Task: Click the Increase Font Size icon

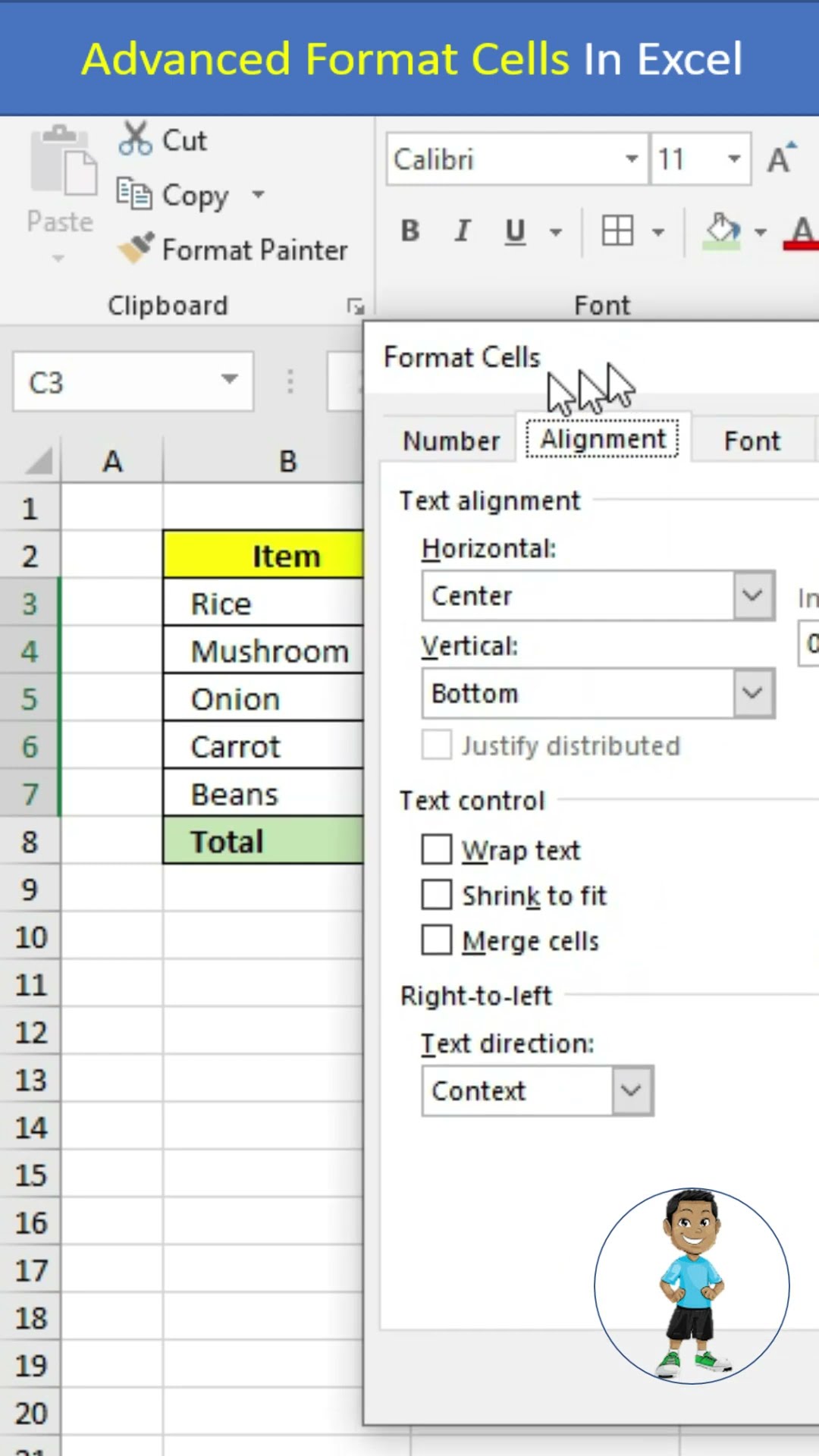Action: coord(781,158)
